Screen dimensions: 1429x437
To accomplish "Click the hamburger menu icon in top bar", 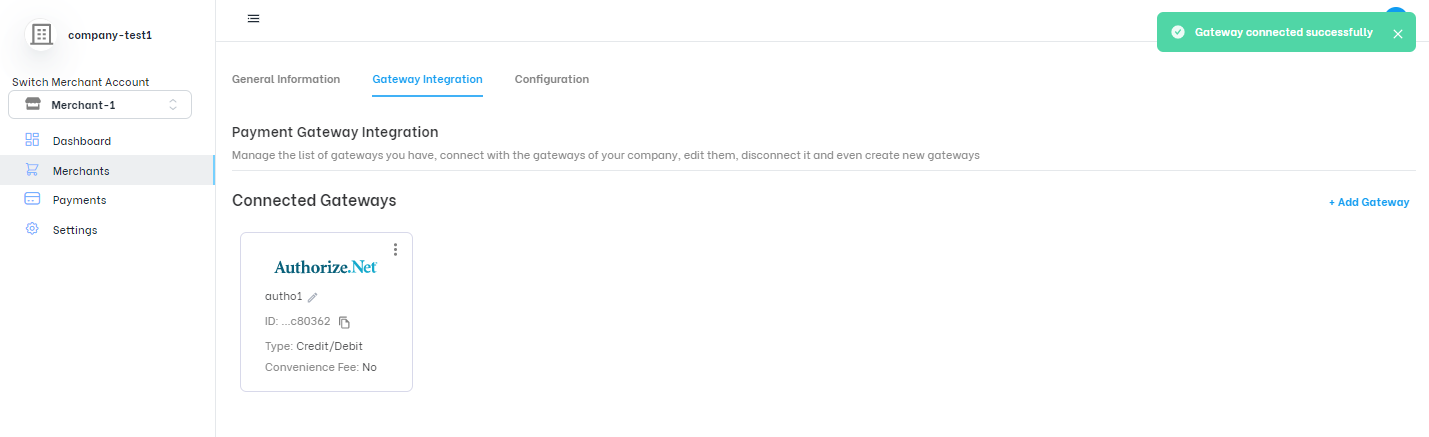I will tap(254, 18).
